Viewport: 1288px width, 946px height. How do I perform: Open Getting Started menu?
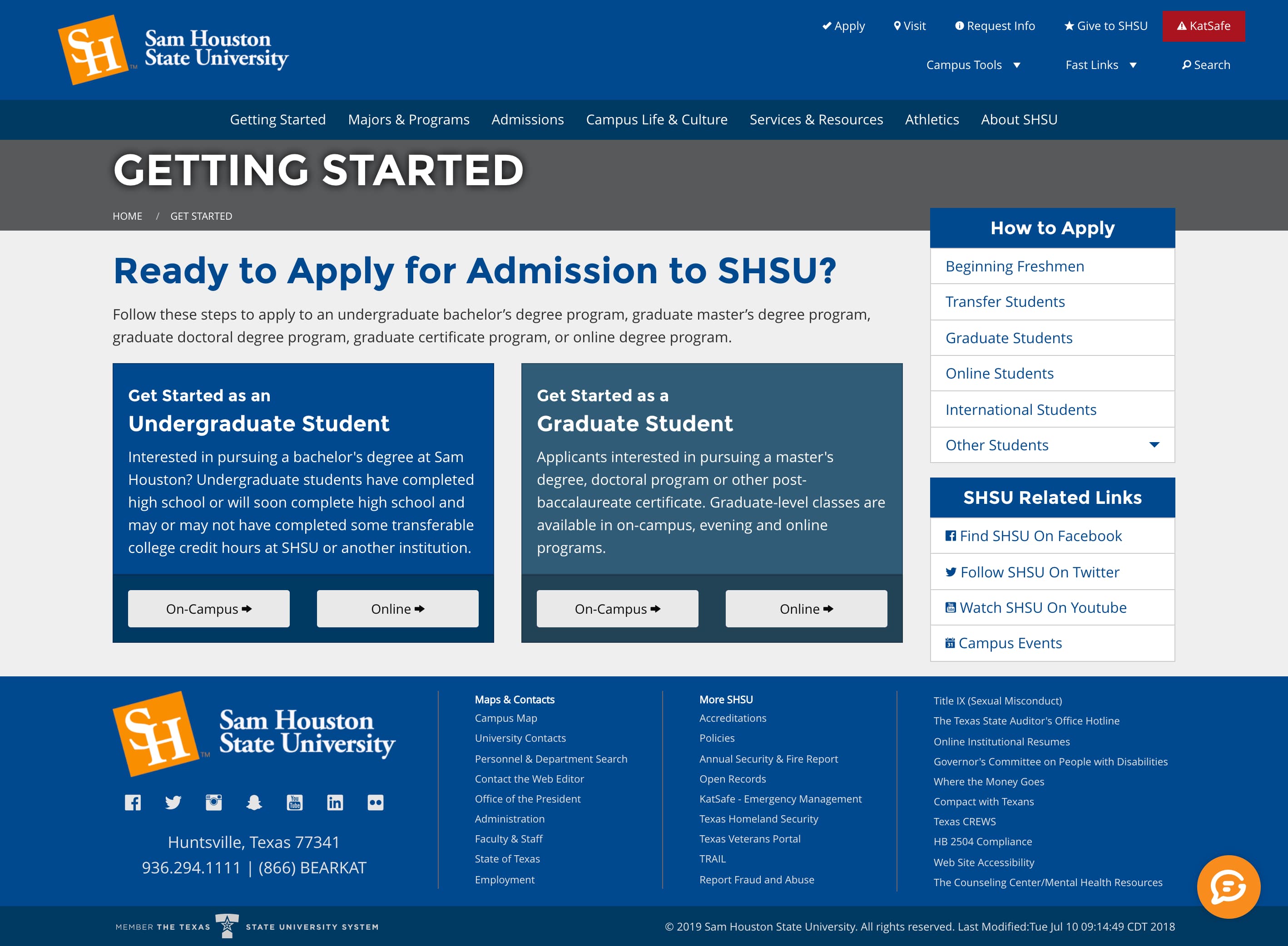[x=278, y=119]
